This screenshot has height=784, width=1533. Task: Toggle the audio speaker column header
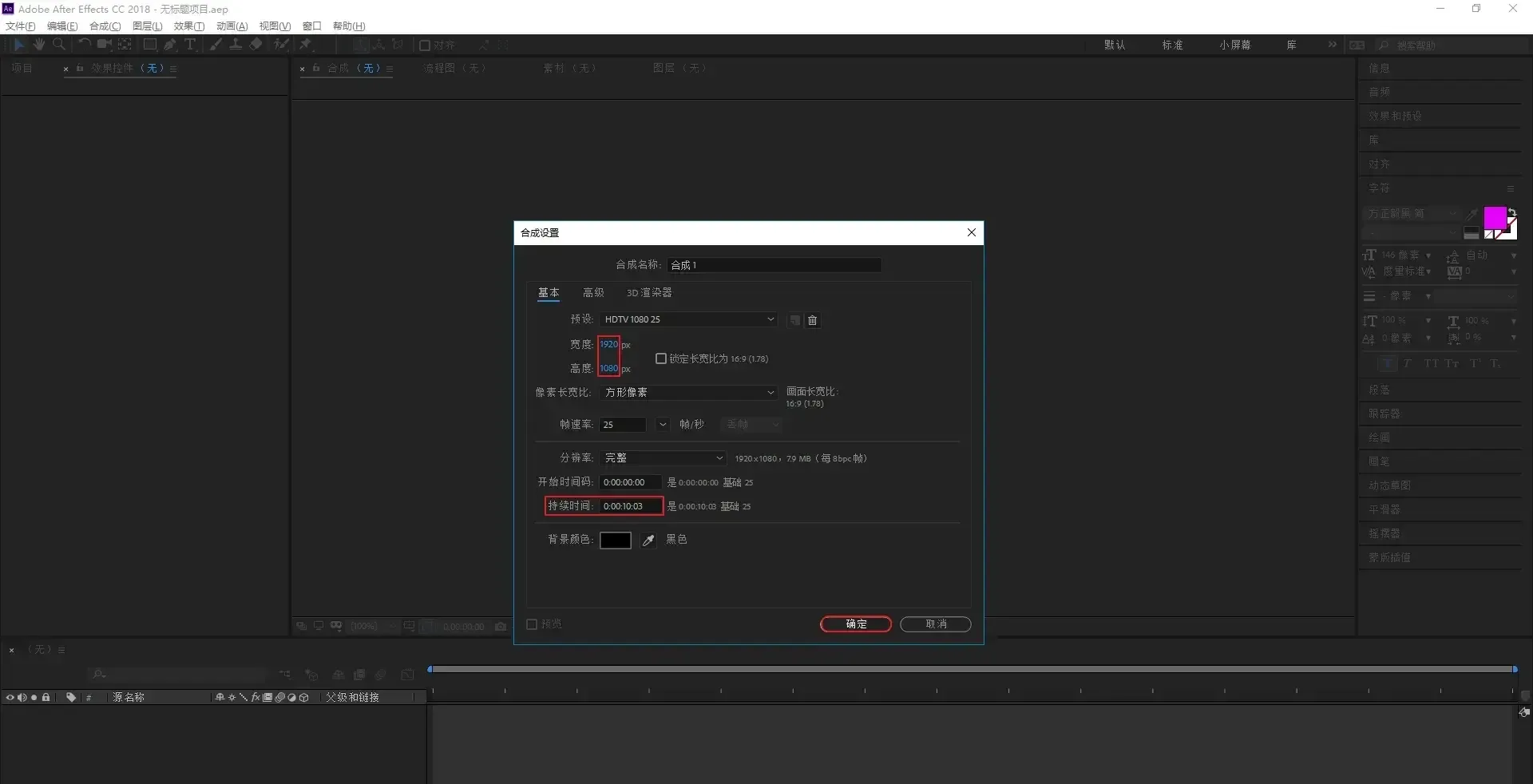click(x=22, y=698)
